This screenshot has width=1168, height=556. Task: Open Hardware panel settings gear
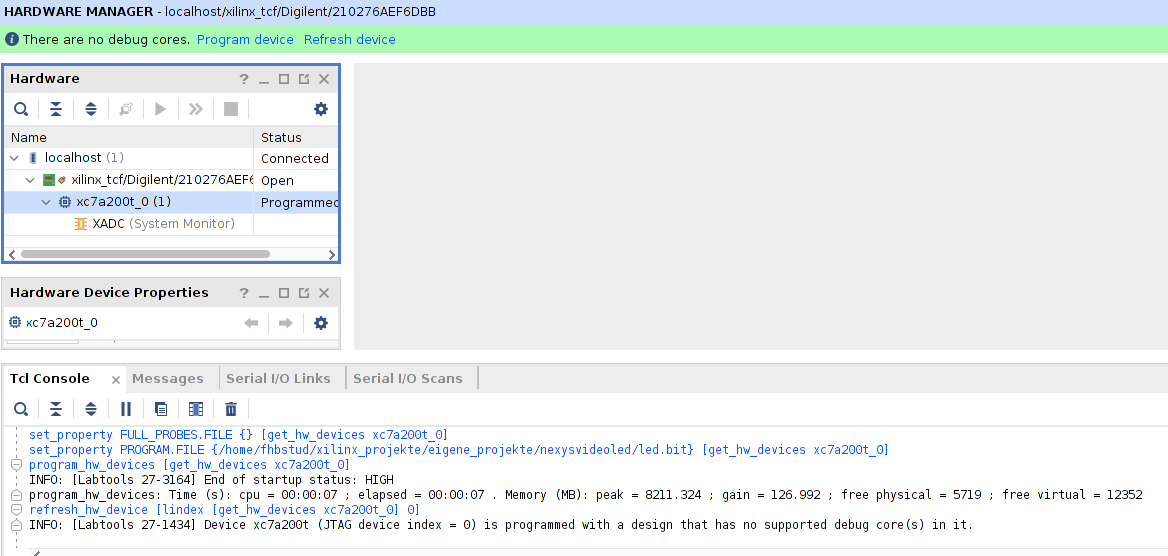coord(321,109)
